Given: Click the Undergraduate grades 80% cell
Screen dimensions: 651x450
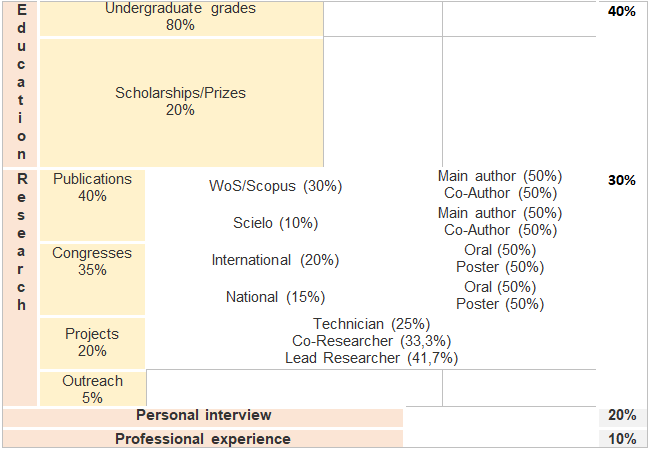Looking at the screenshot, I should [181, 18].
